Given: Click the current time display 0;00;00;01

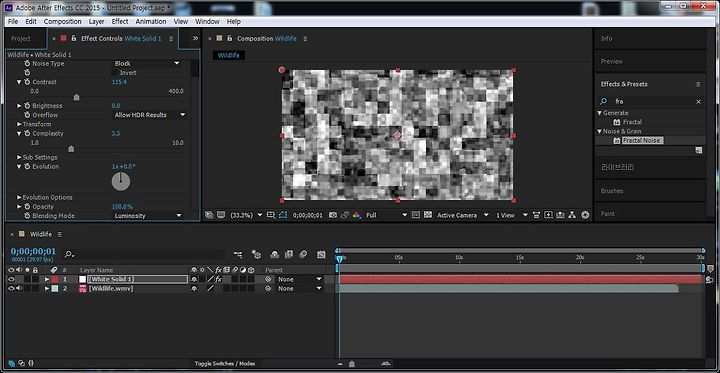Looking at the screenshot, I should pyautogui.click(x=33, y=251).
